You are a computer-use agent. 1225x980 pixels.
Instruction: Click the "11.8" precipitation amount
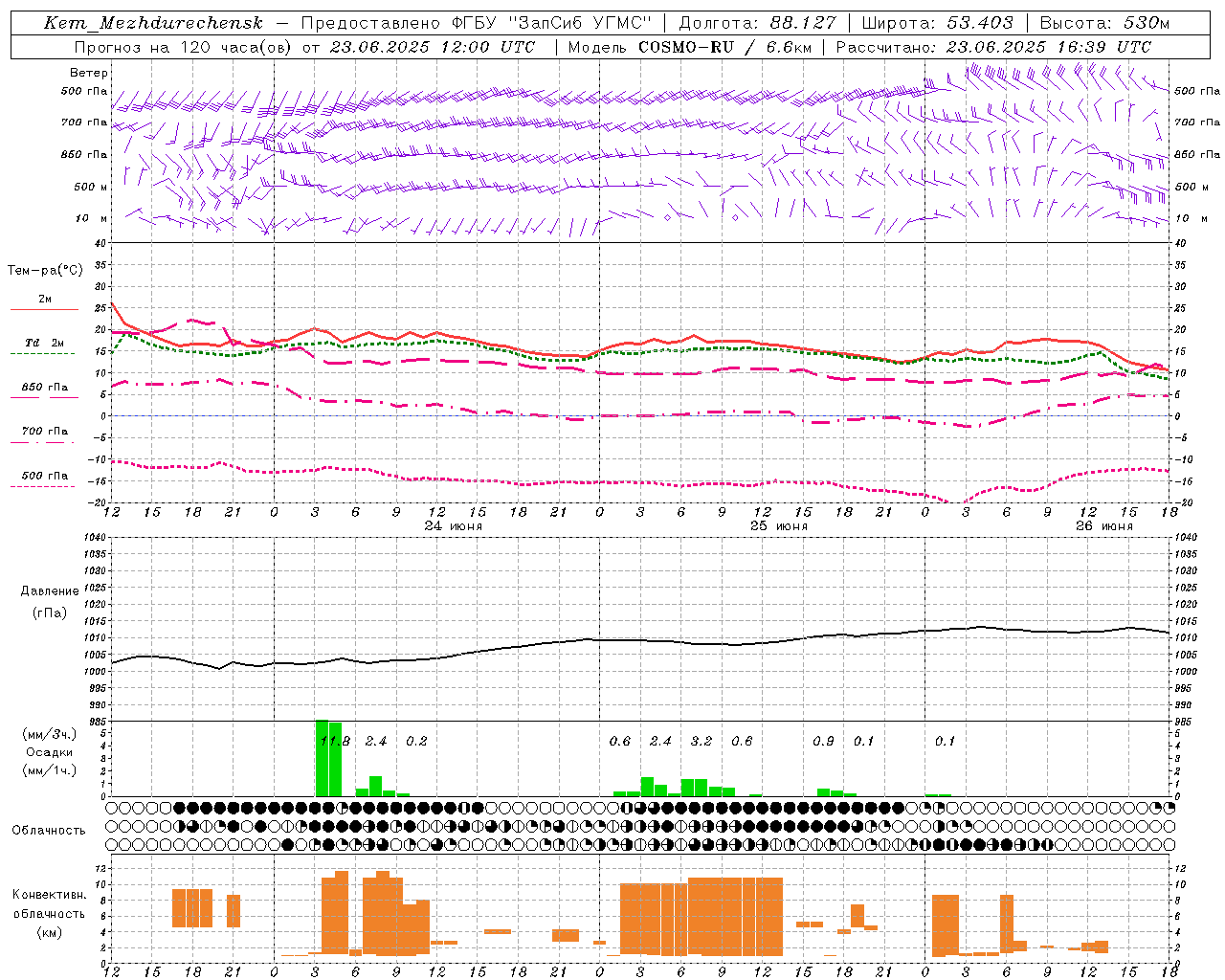point(335,741)
